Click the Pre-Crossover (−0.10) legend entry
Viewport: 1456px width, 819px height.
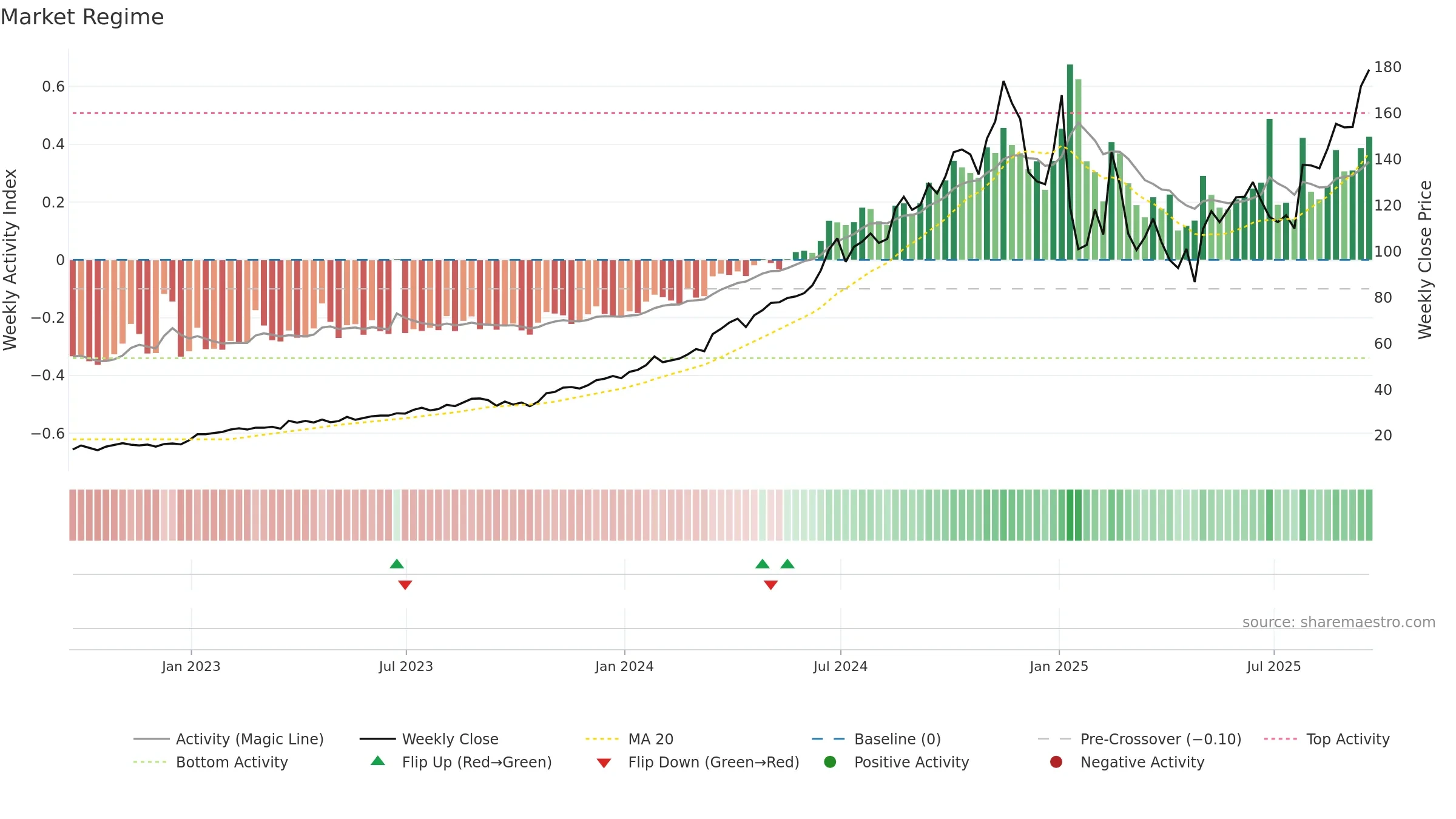tap(1139, 739)
